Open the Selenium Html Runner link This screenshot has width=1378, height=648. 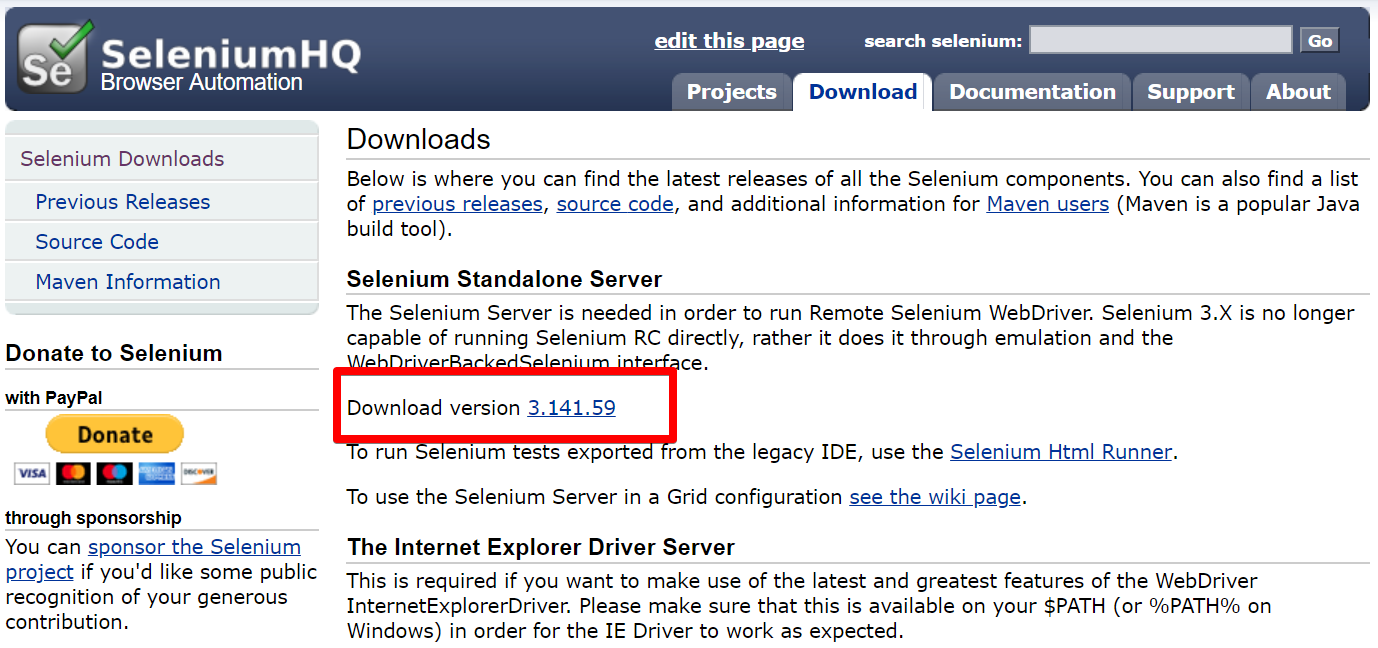click(1061, 451)
